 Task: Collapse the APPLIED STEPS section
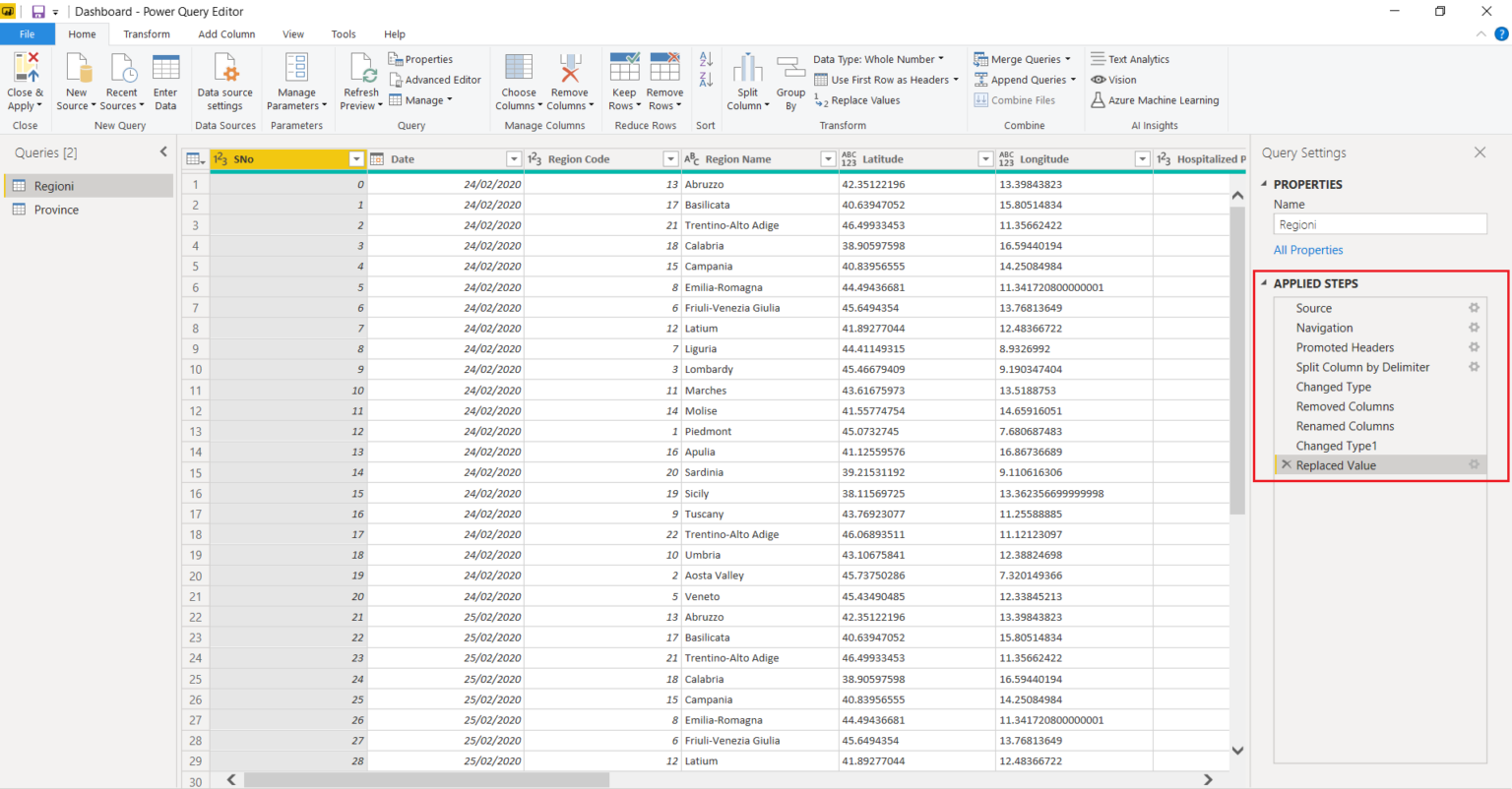pyautogui.click(x=1264, y=283)
